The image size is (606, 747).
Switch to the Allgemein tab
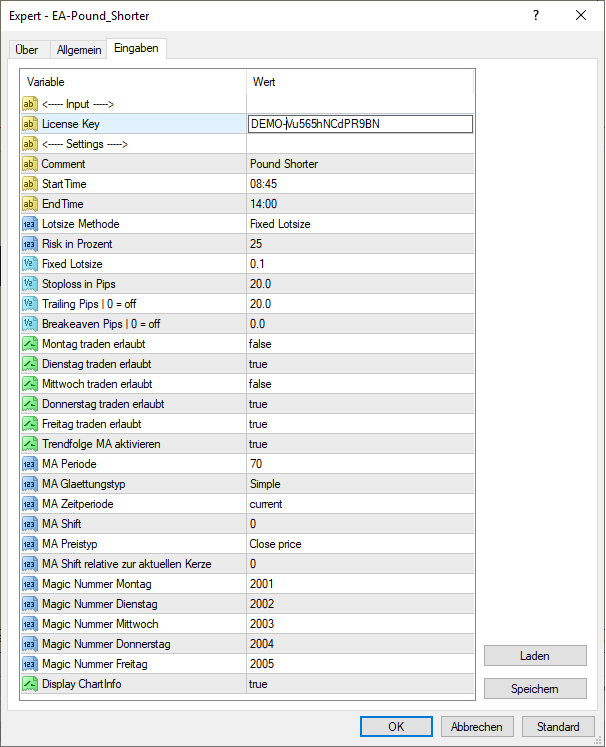(x=77, y=49)
